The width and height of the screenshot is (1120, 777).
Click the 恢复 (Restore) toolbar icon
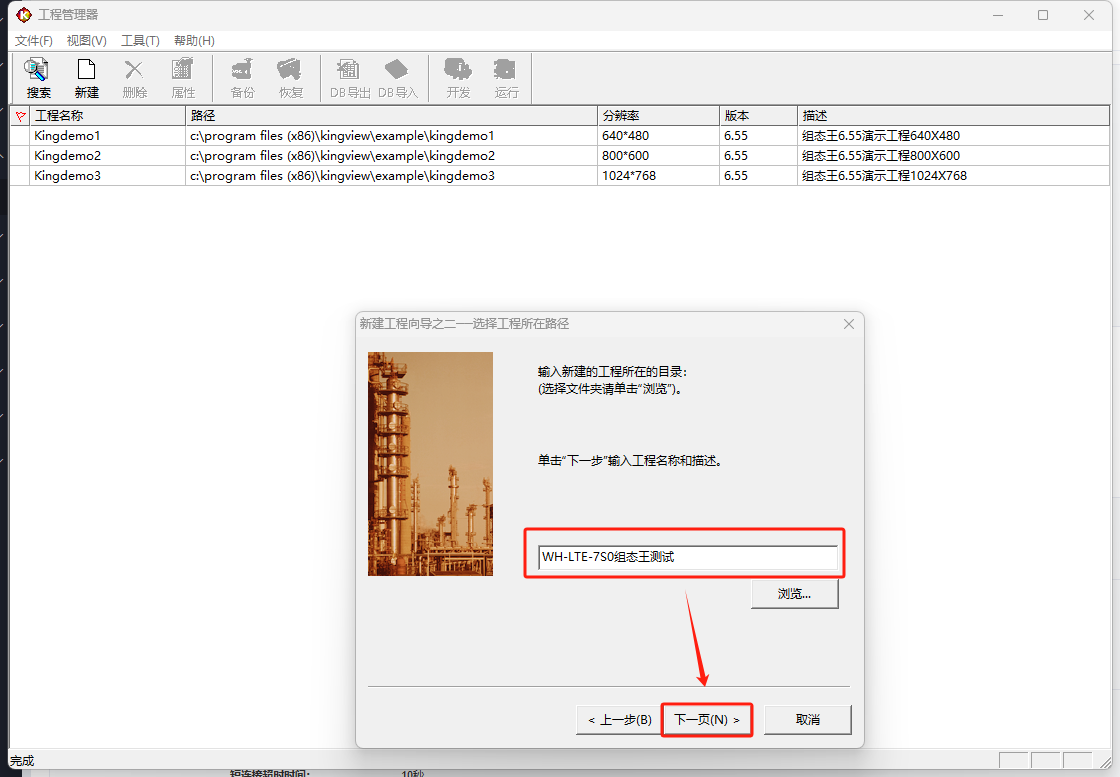click(290, 77)
